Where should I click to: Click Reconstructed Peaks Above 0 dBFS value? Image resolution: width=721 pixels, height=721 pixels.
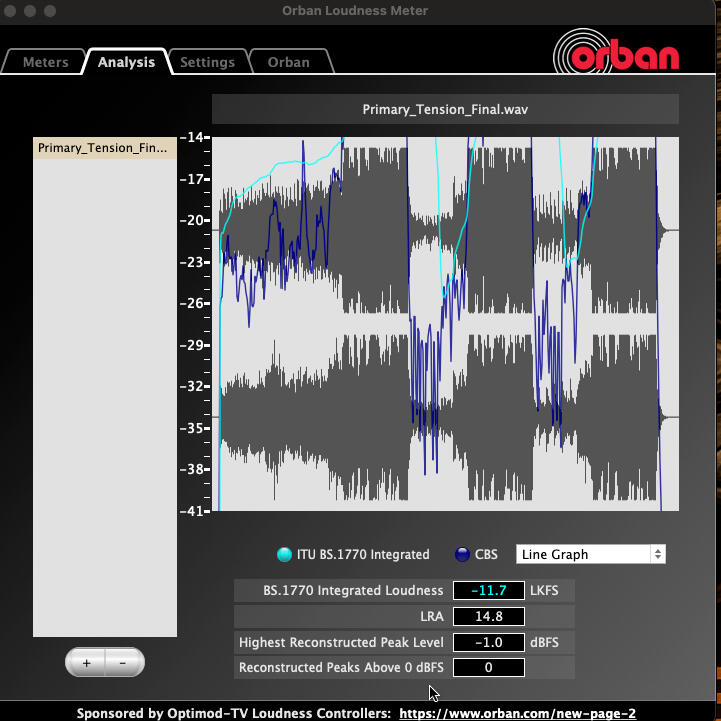tap(488, 667)
